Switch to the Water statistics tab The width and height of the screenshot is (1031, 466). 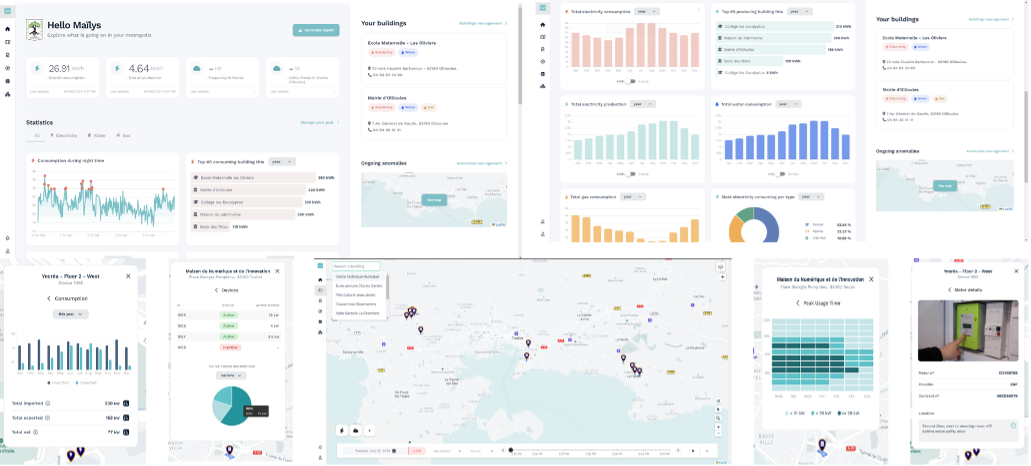pyautogui.click(x=97, y=135)
